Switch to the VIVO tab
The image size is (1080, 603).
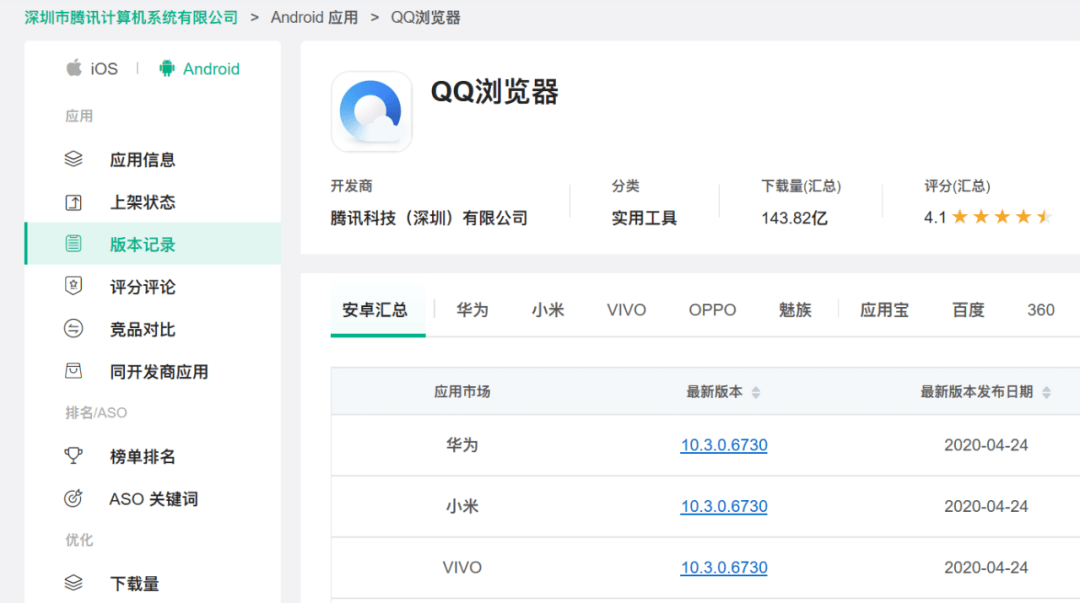(x=627, y=310)
